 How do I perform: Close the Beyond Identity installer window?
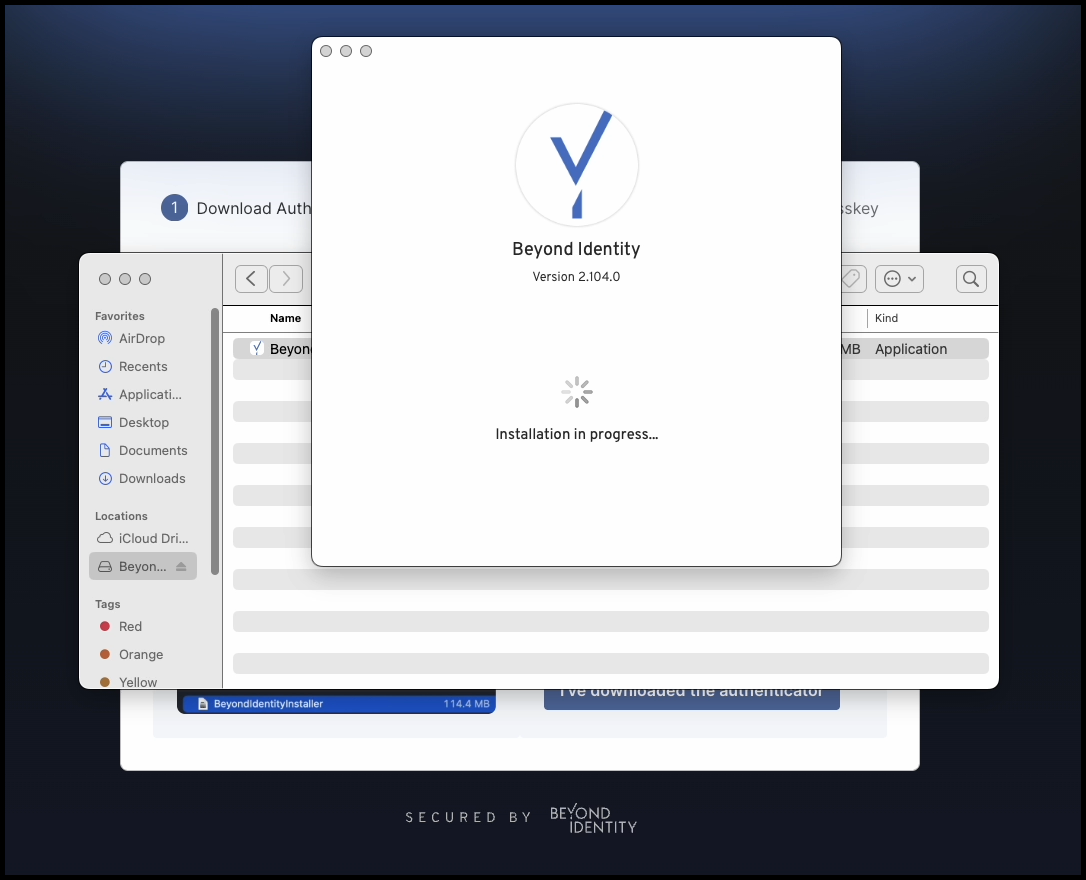(x=326, y=51)
